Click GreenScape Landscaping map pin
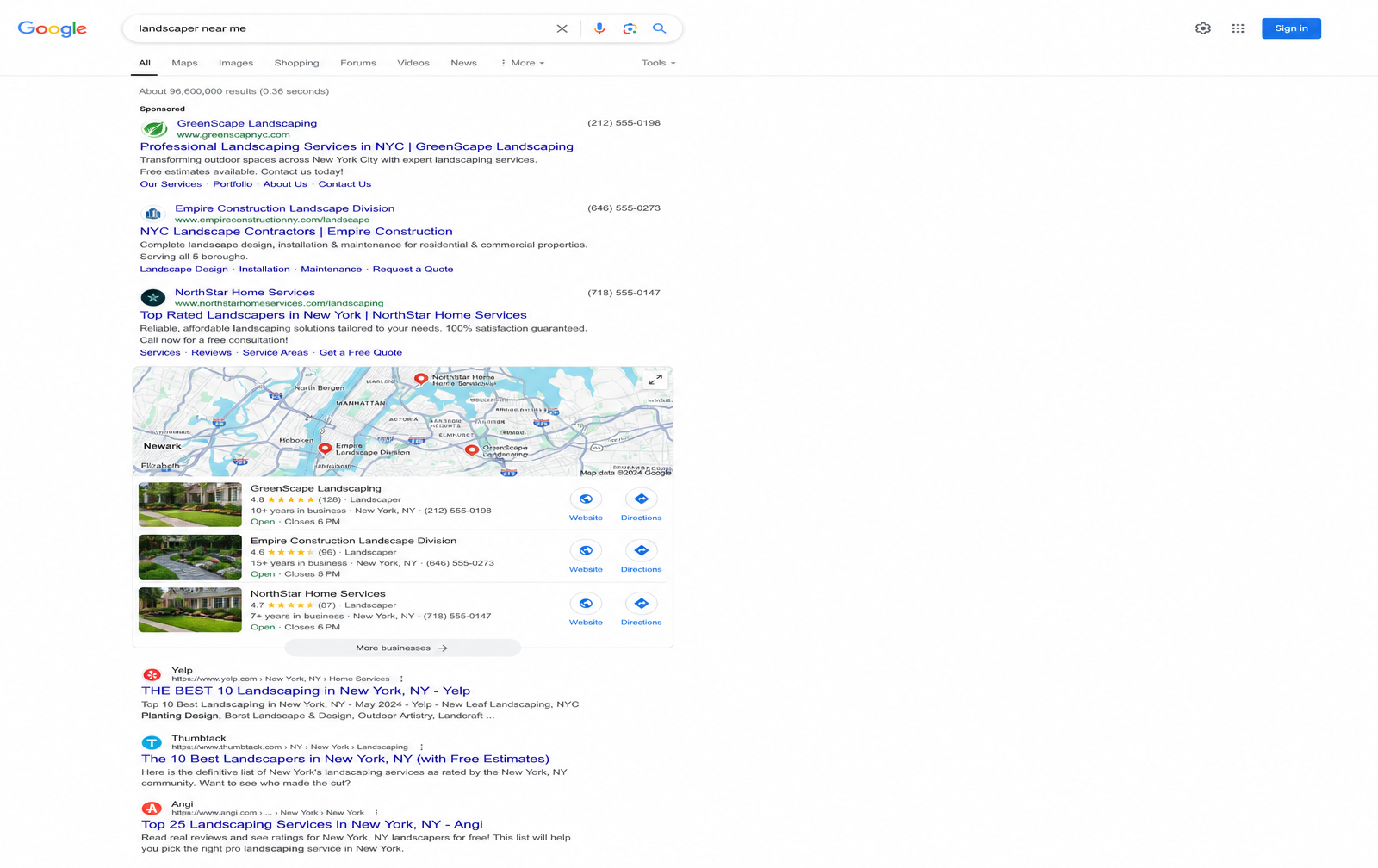 tap(471, 450)
